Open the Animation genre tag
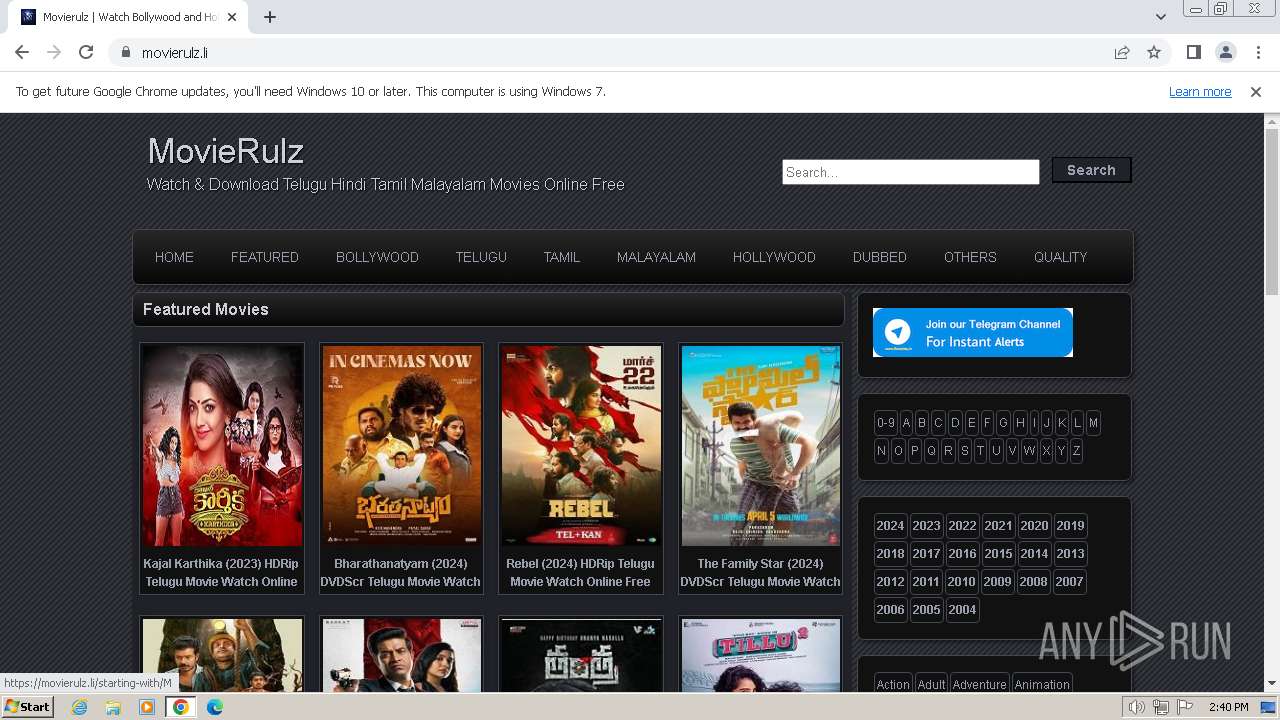Image resolution: width=1280 pixels, height=720 pixels. tap(1042, 684)
